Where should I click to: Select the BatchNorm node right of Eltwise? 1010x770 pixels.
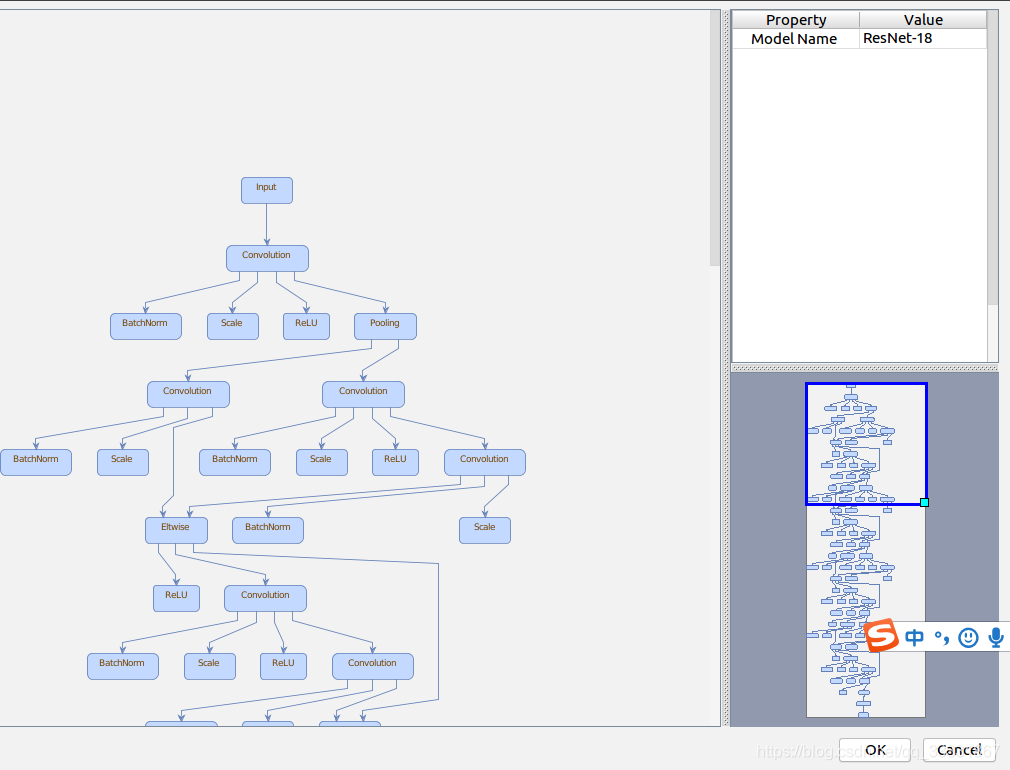pos(268,530)
